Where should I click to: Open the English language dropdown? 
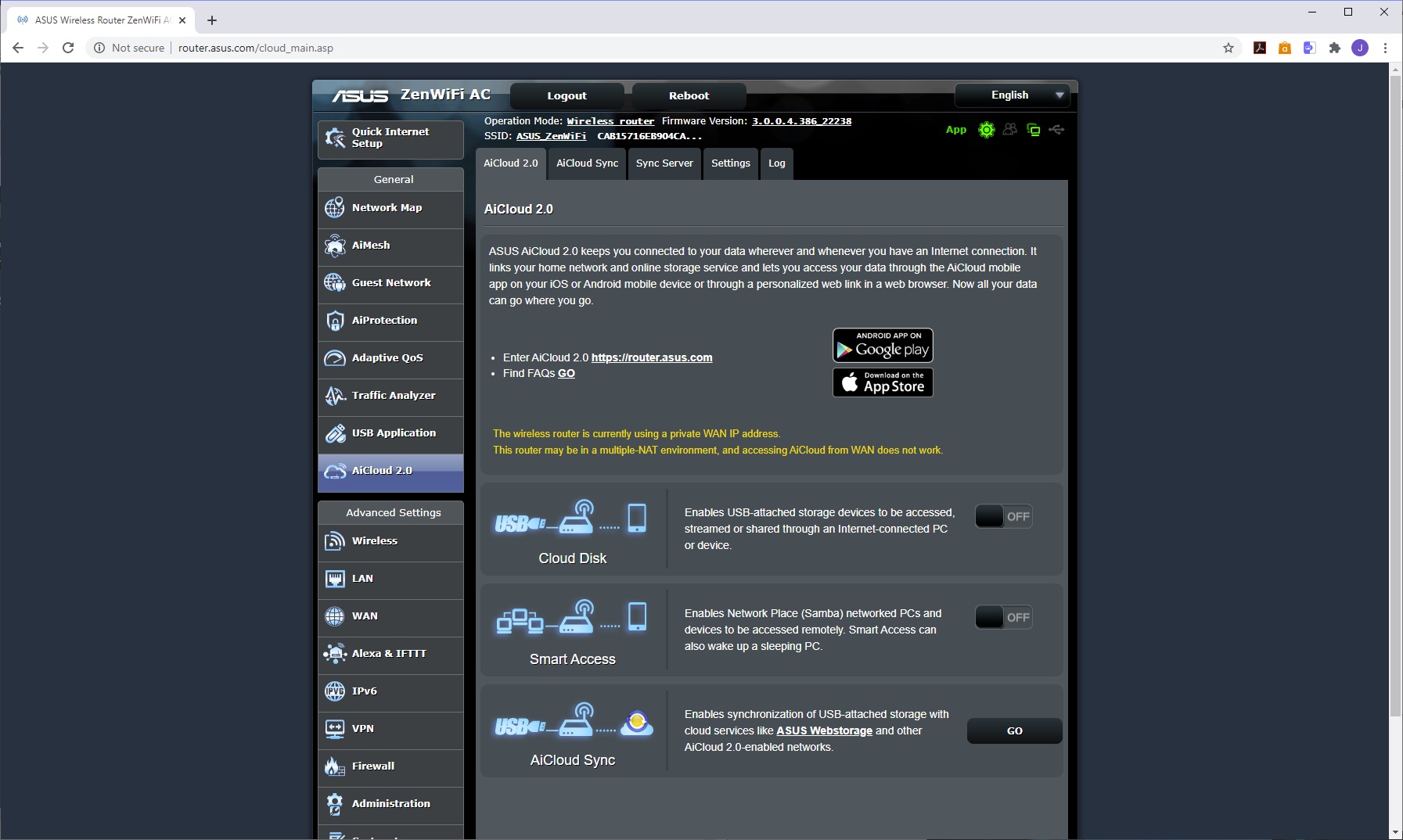tap(1013, 95)
